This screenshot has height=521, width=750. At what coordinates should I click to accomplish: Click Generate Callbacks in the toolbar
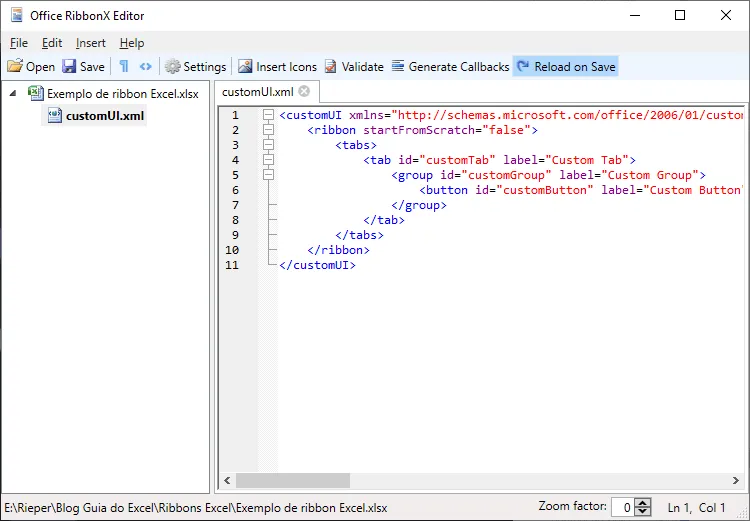point(450,67)
